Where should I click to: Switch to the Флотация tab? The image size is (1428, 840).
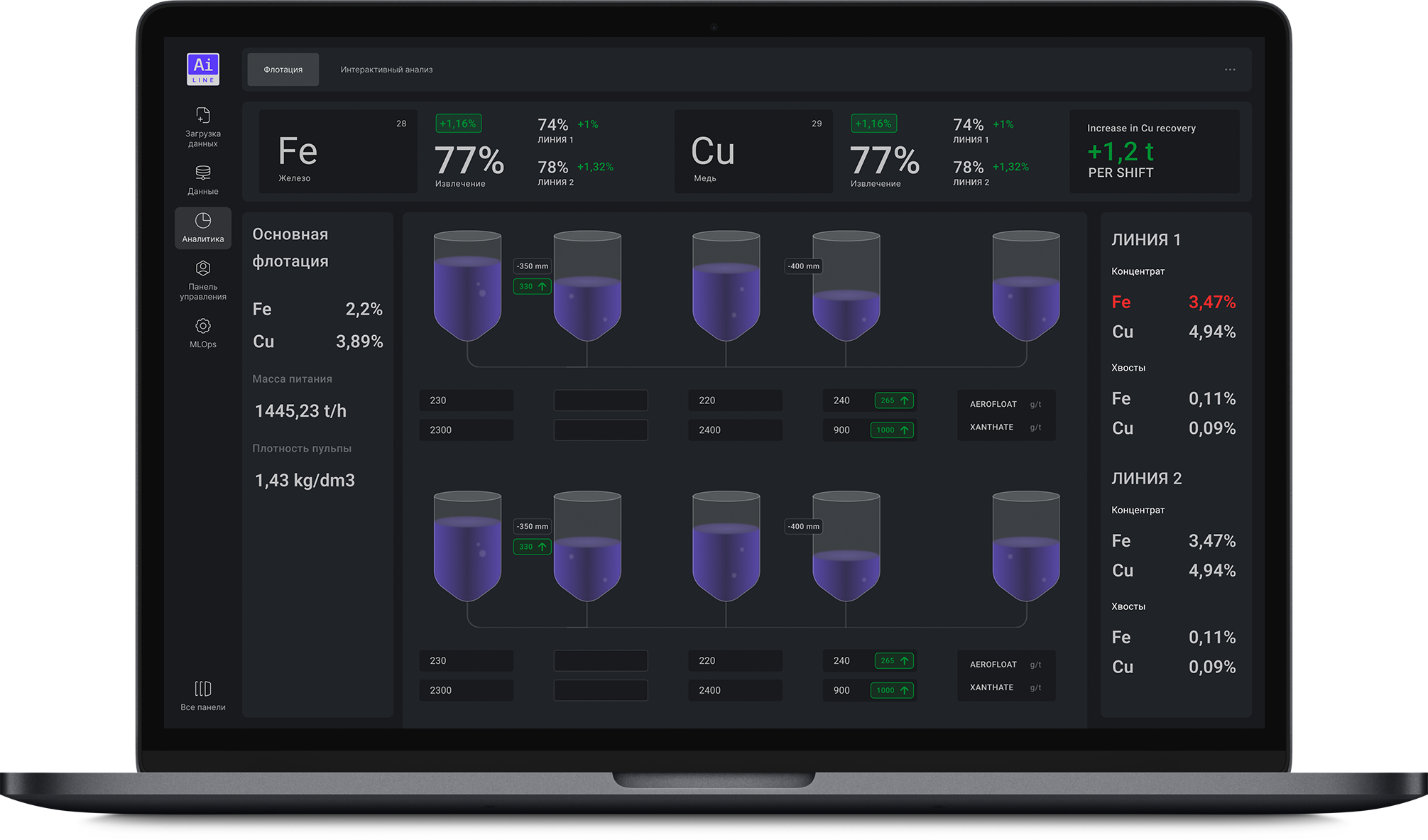pyautogui.click(x=283, y=70)
